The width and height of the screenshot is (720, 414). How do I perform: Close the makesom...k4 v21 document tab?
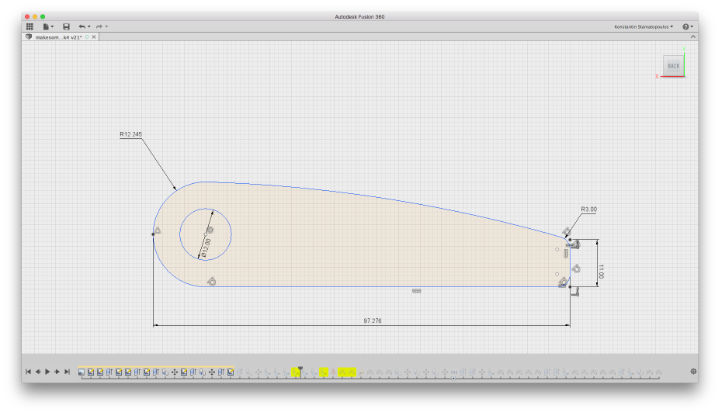(94, 37)
